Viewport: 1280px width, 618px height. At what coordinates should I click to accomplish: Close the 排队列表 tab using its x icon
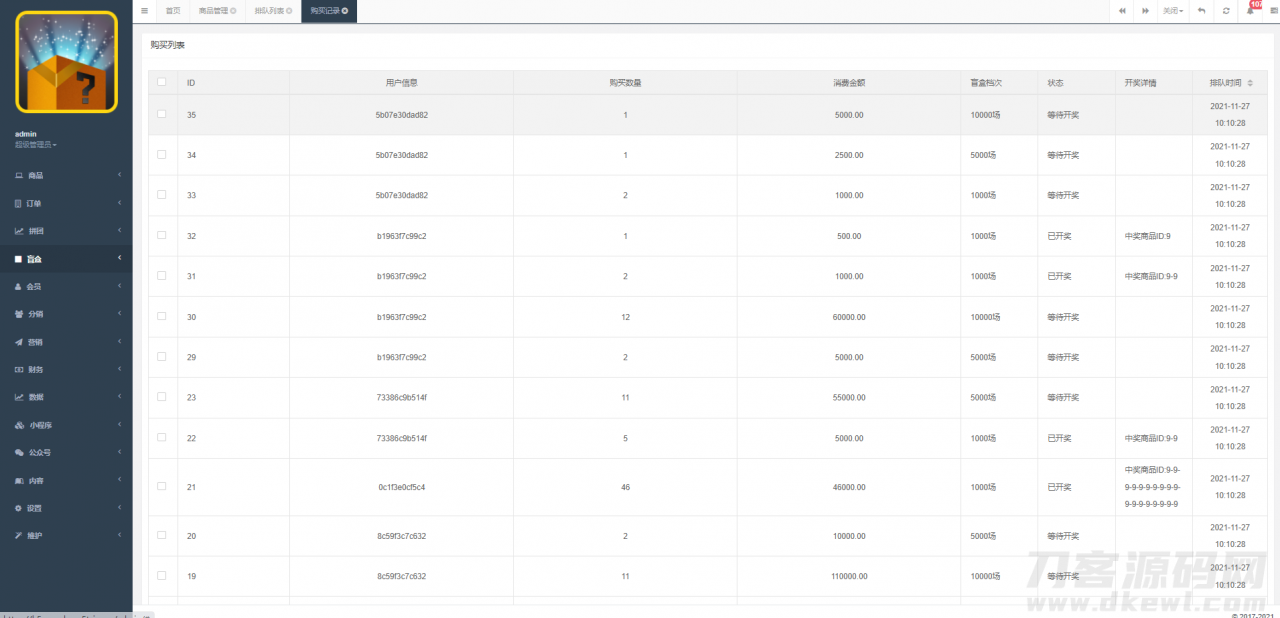point(289,11)
